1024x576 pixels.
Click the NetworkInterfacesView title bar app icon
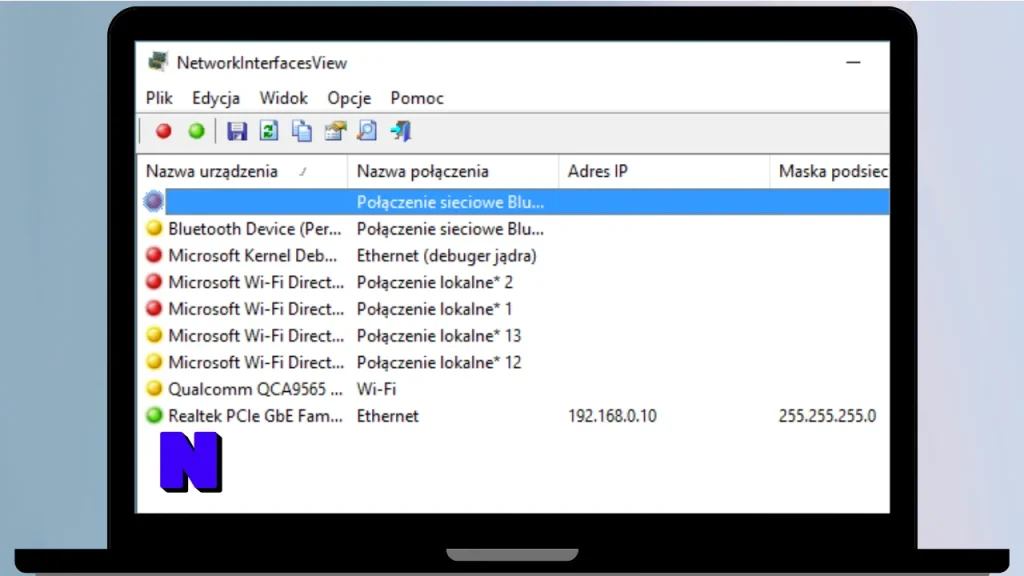[x=157, y=62]
